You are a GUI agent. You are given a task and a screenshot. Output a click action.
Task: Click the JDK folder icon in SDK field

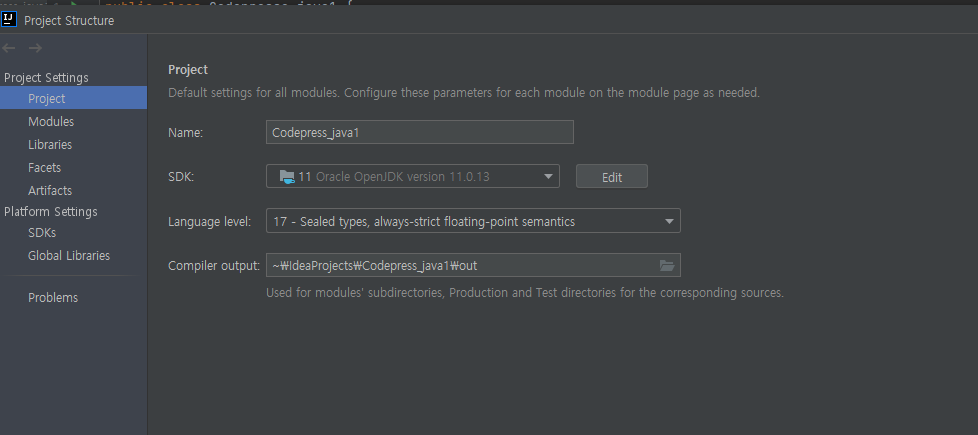pos(287,177)
